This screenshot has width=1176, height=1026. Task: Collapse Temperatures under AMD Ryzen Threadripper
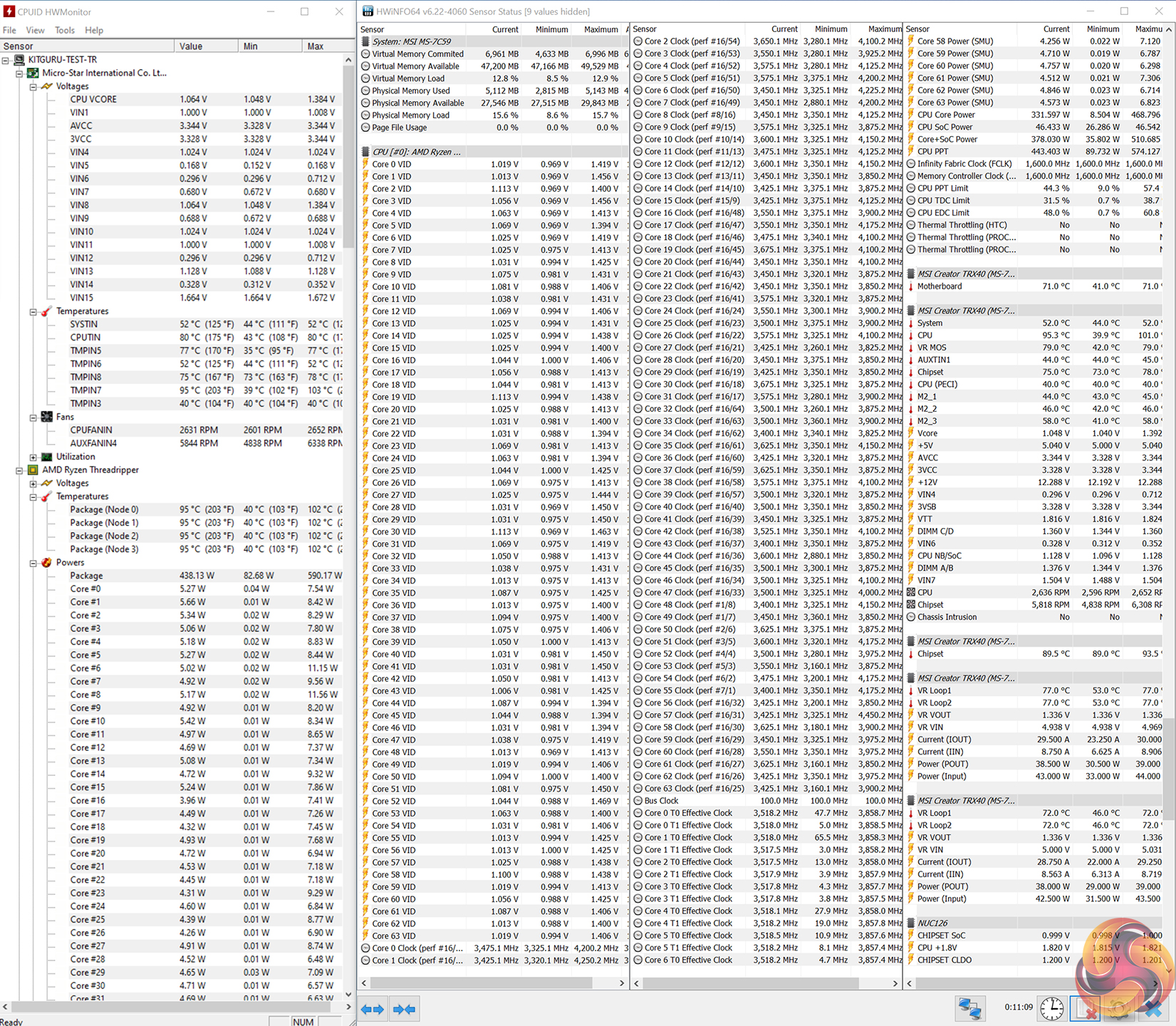[33, 497]
